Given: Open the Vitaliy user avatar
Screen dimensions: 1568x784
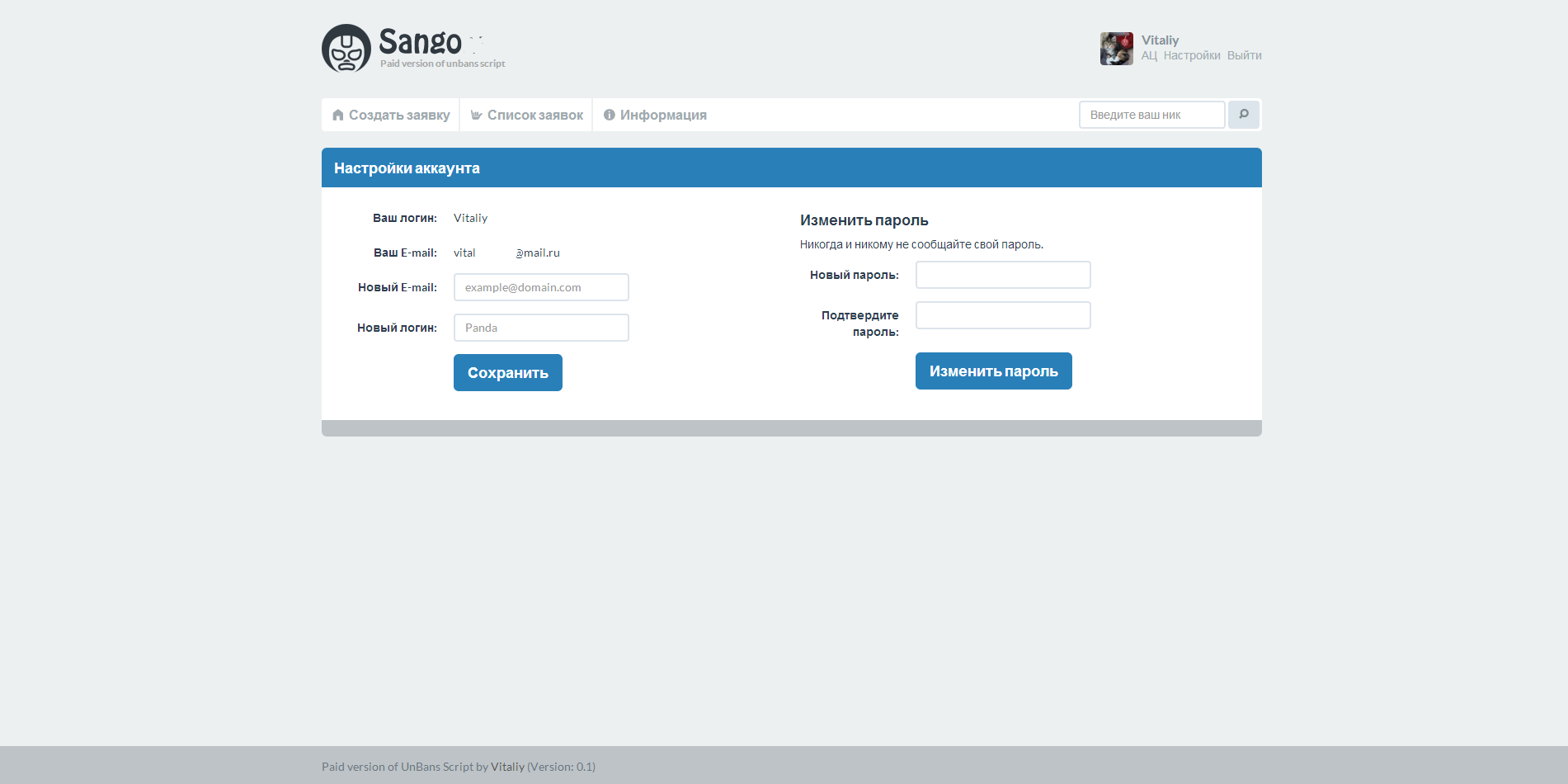Looking at the screenshot, I should 1116,49.
